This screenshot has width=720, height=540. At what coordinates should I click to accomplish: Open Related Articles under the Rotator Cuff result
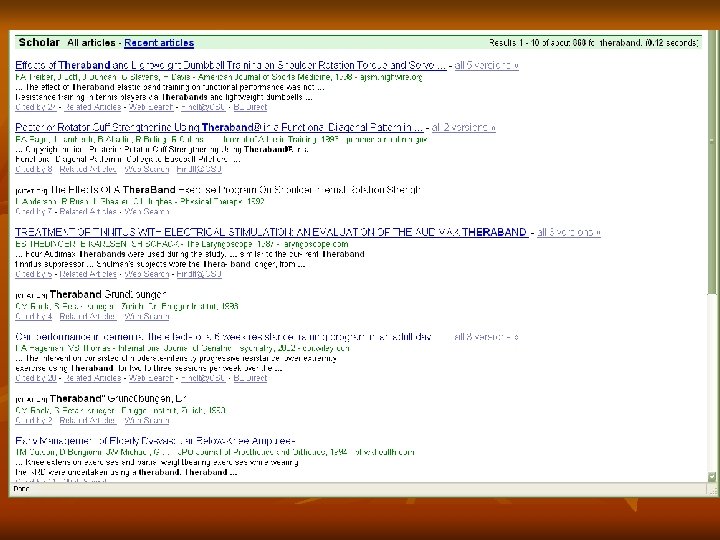[88, 169]
